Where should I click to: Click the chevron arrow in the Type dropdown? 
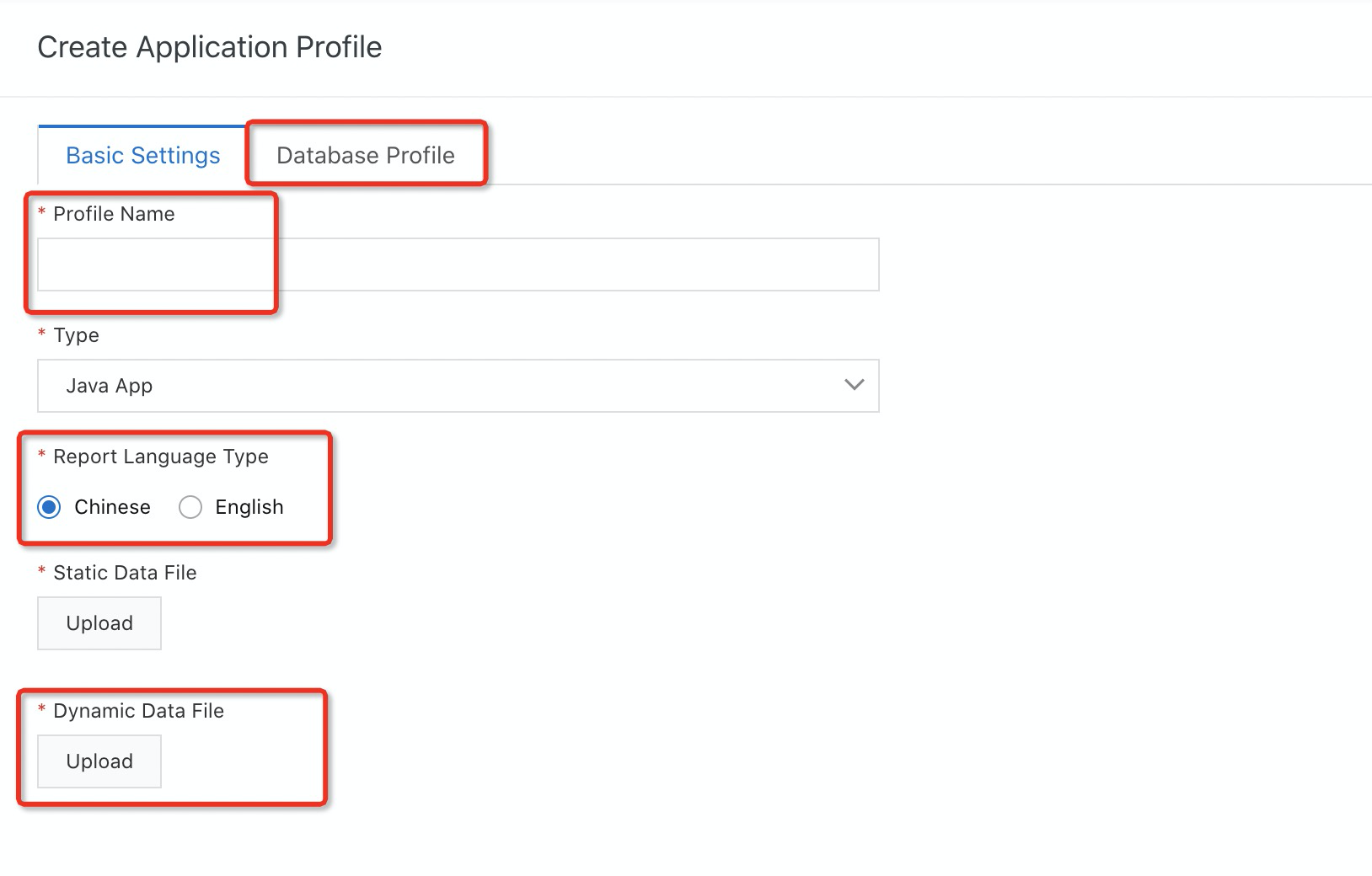click(x=854, y=385)
